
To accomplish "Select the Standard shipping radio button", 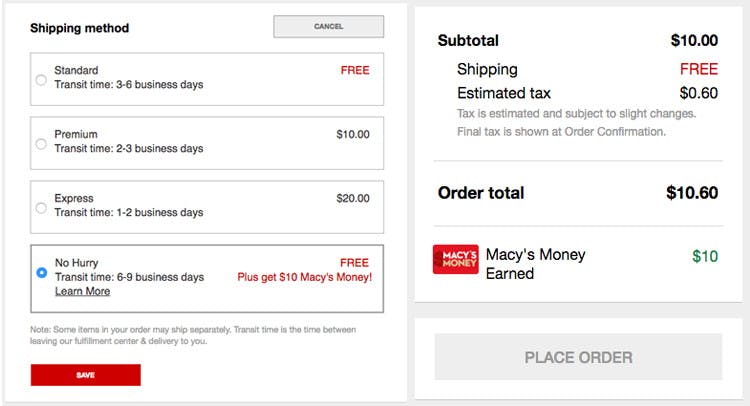I will point(41,80).
